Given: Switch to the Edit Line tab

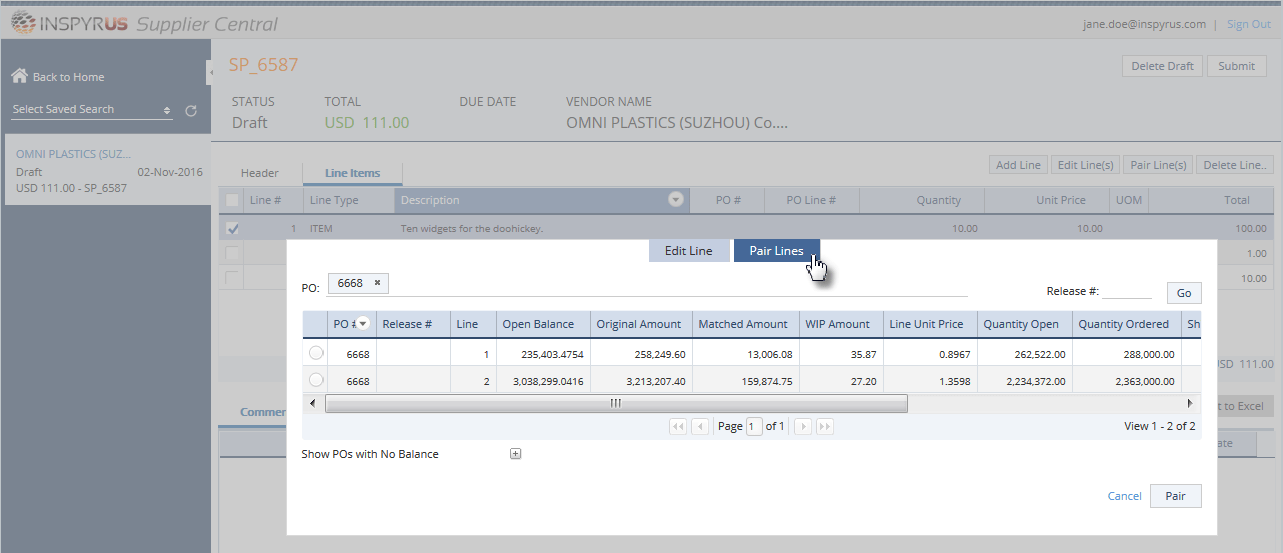Looking at the screenshot, I should click(689, 251).
